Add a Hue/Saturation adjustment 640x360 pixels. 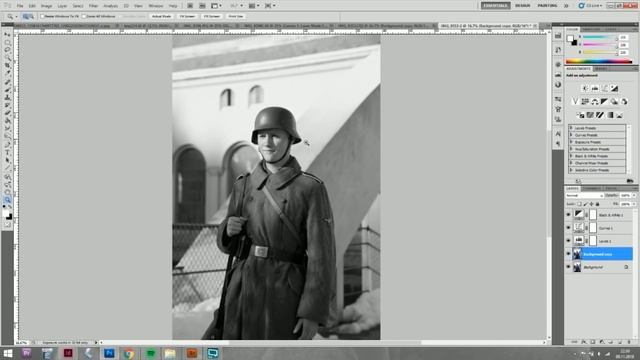point(585,101)
